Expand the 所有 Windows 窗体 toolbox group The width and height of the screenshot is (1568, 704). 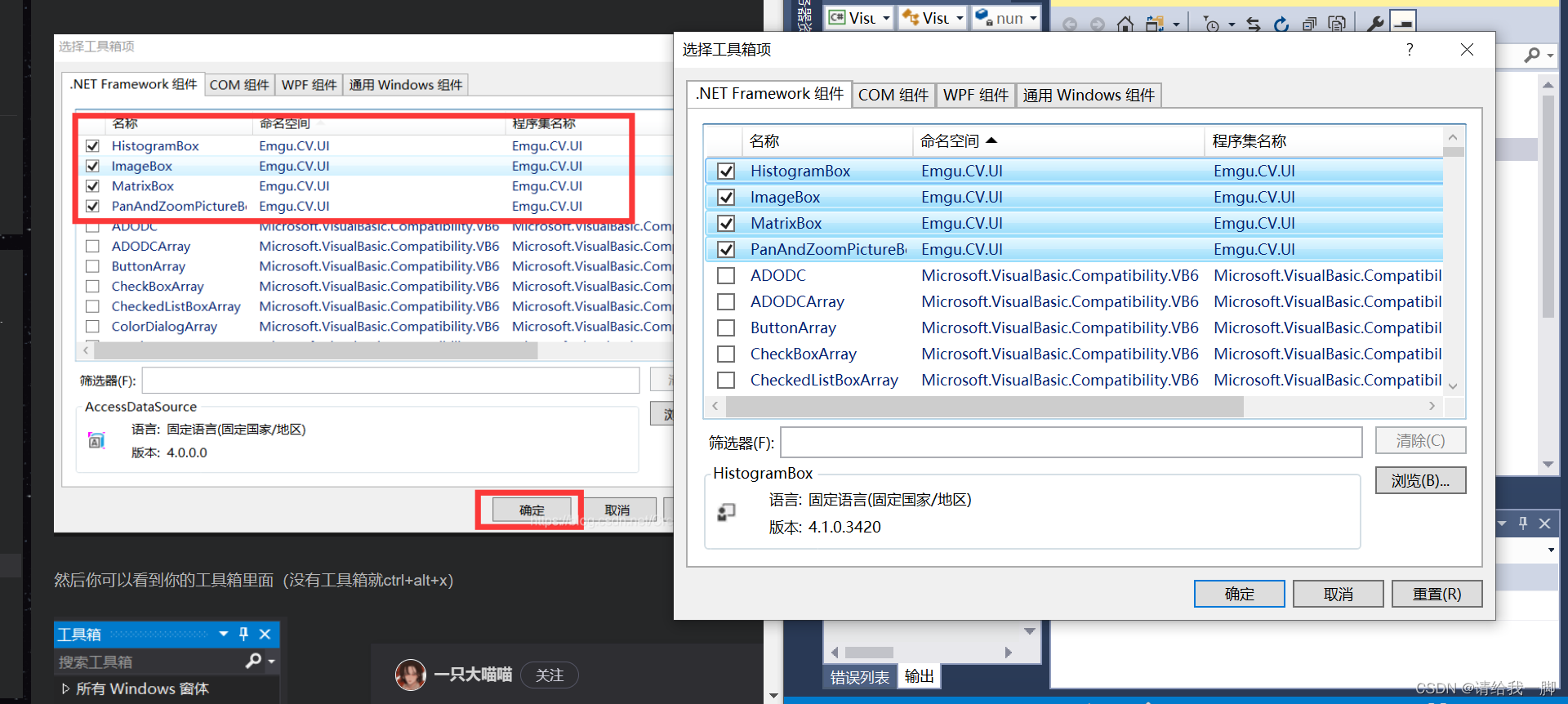click(65, 688)
